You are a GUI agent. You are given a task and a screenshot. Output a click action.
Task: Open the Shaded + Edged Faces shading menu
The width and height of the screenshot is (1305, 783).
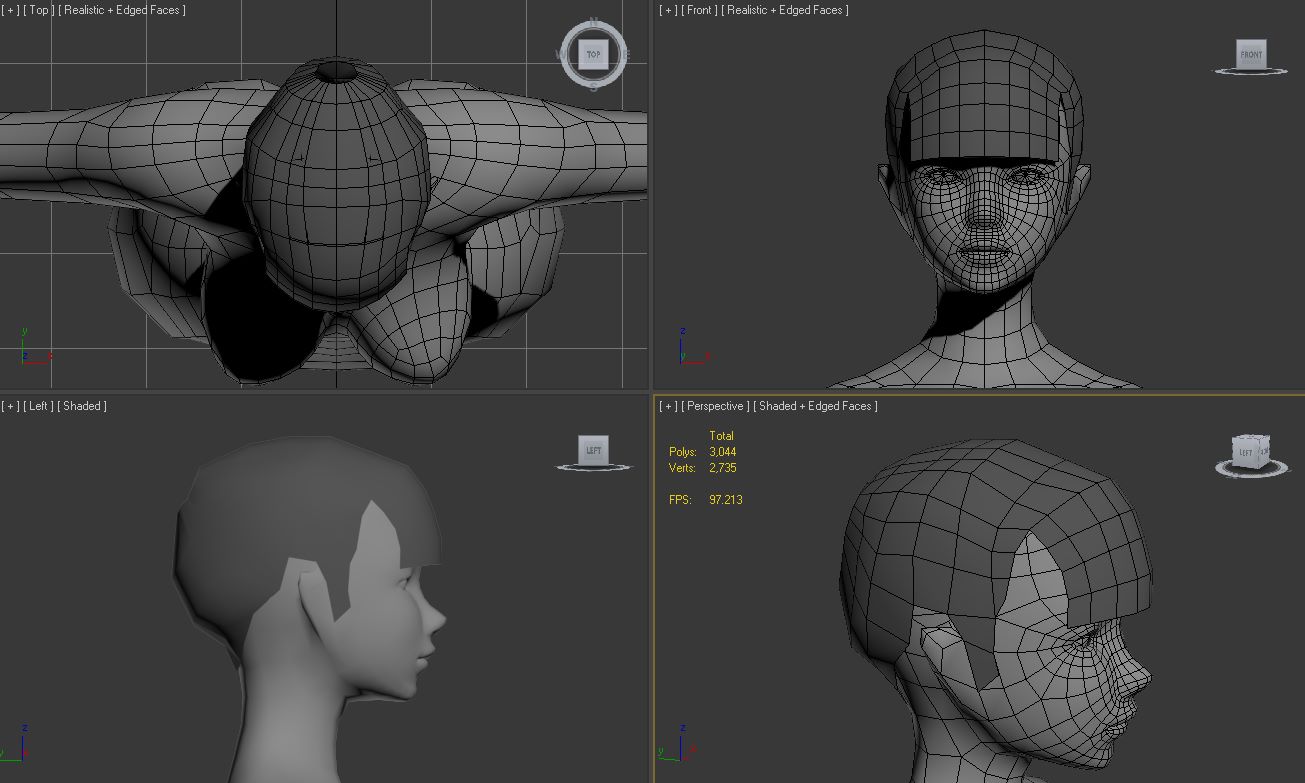click(816, 406)
